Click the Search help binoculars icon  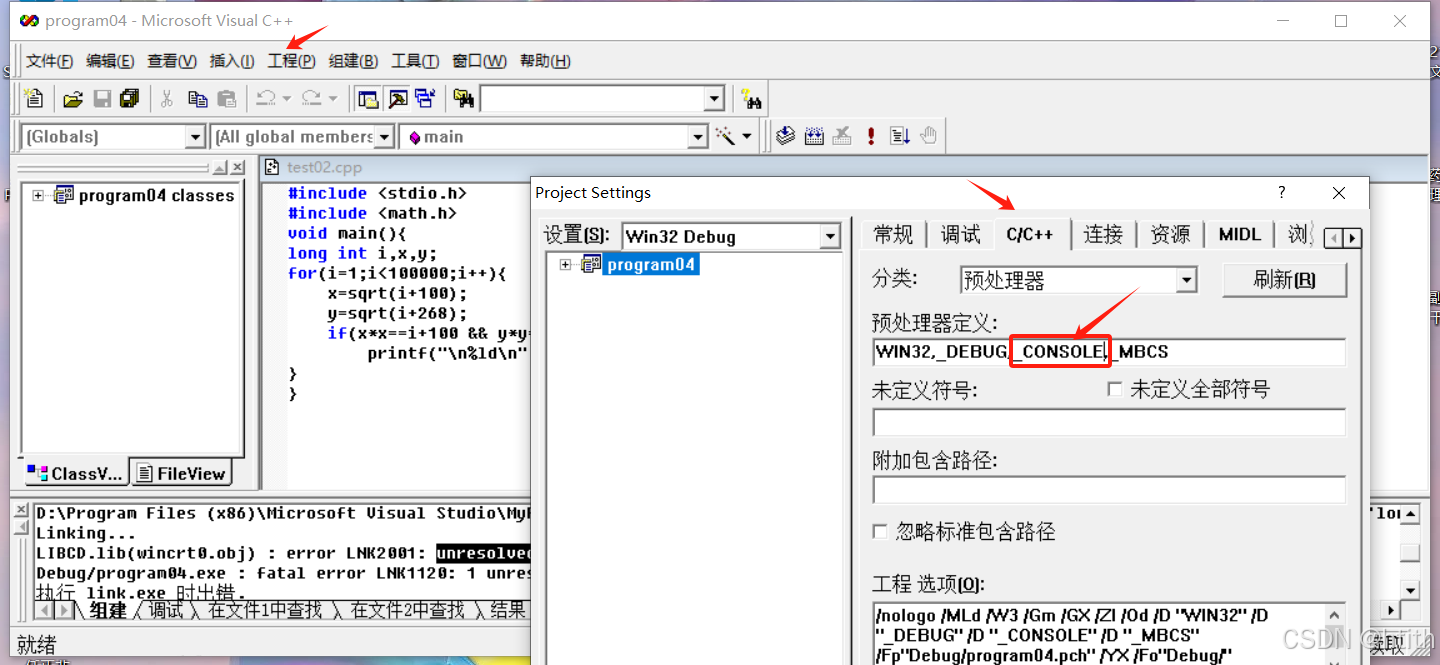click(x=751, y=98)
